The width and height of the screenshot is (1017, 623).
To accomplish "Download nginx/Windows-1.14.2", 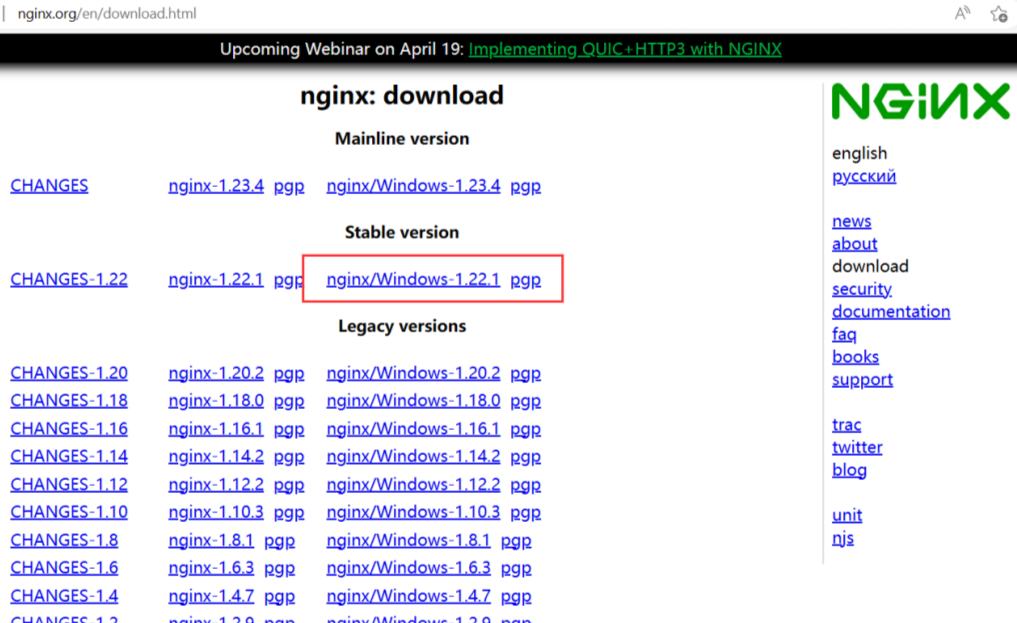I will [x=413, y=456].
